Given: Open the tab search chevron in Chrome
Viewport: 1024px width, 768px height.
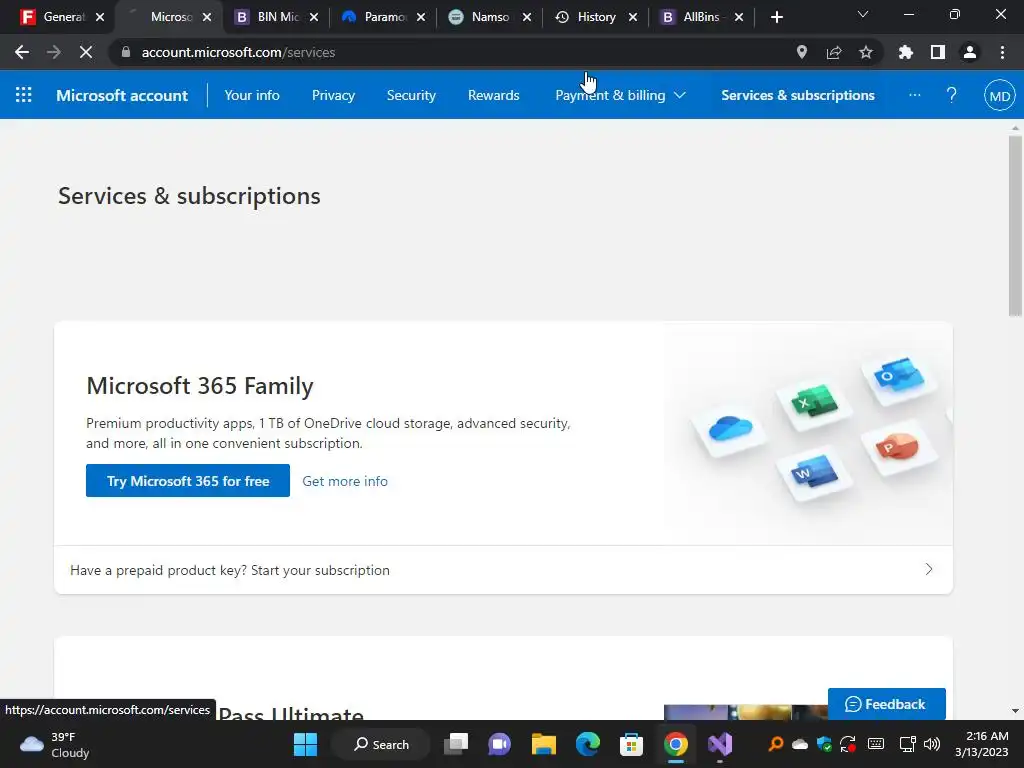Looking at the screenshot, I should [863, 14].
